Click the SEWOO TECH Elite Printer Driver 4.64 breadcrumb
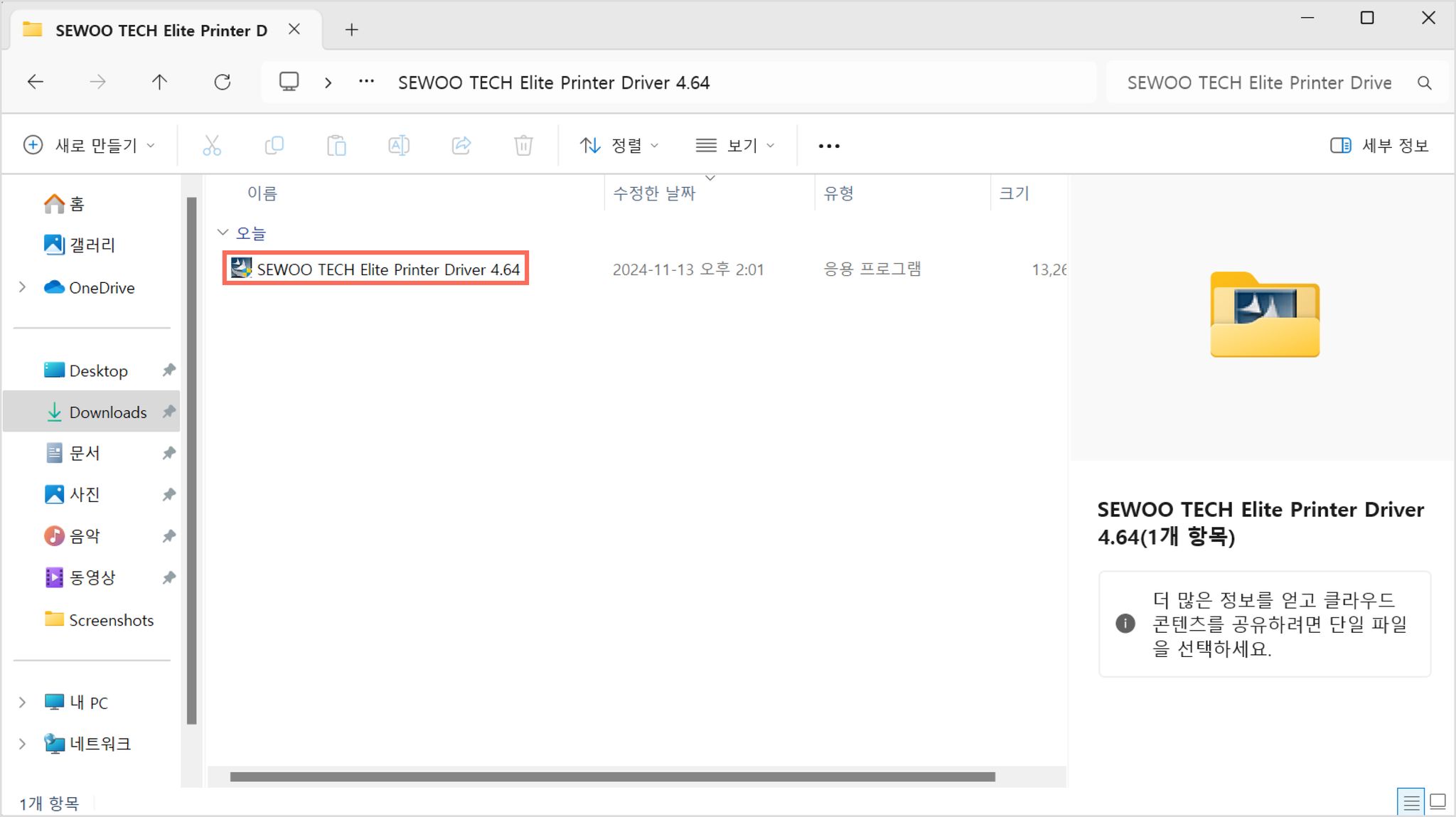This screenshot has width=1456, height=817. pyautogui.click(x=553, y=82)
